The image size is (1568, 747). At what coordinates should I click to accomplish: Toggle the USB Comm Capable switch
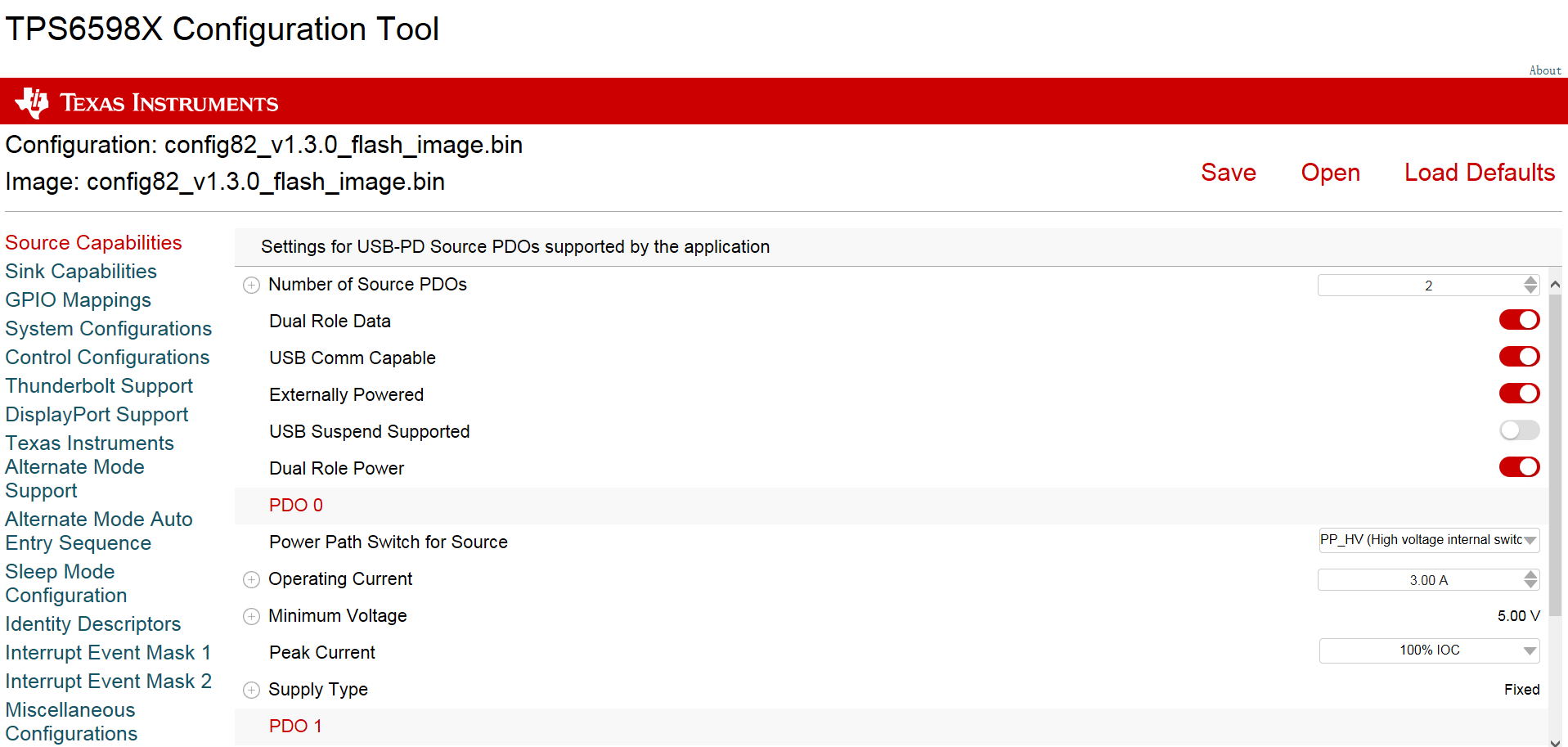point(1519,357)
